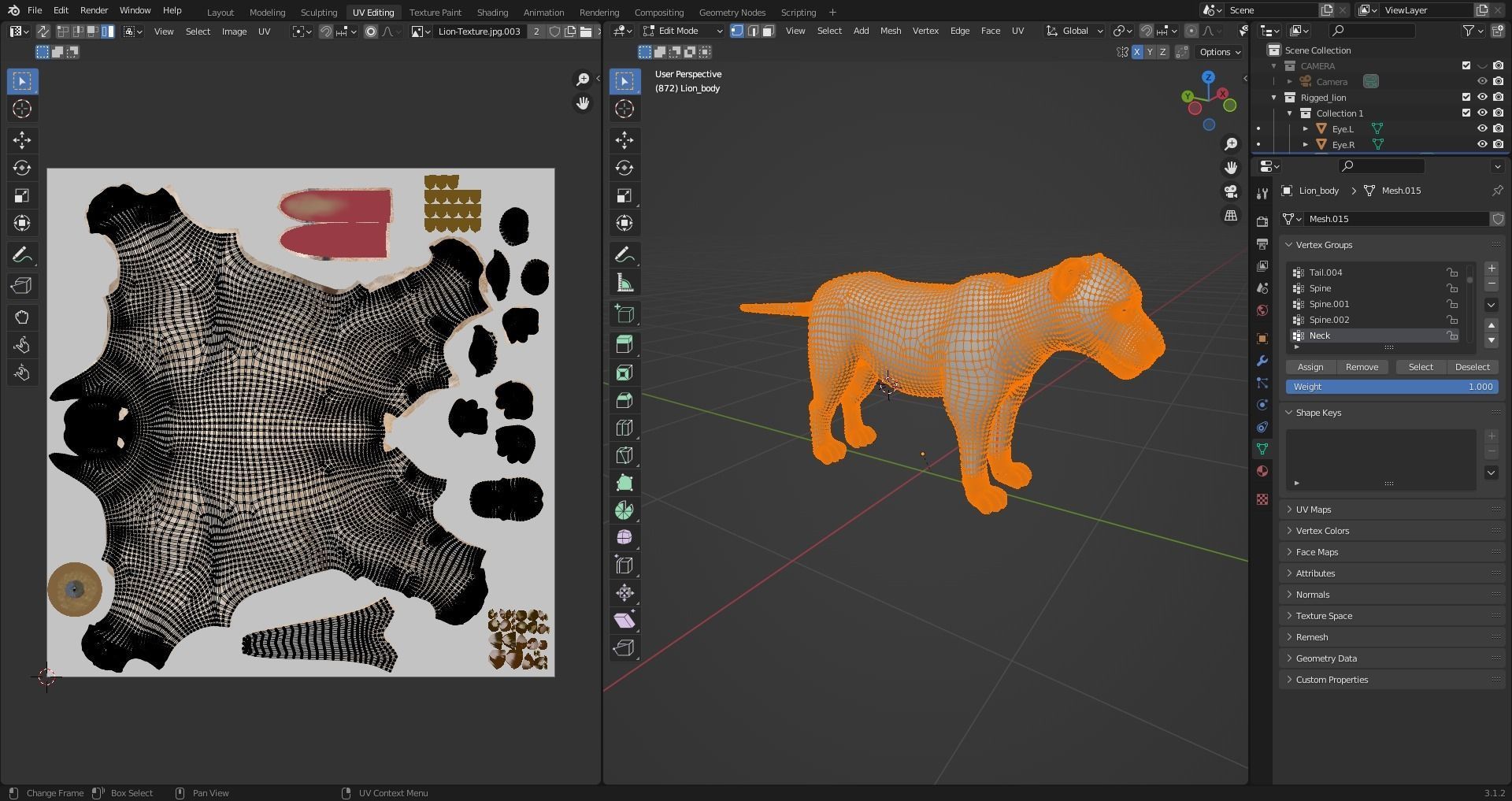1512x801 pixels.
Task: Select the UV editor Grab sculpt tool
Action: [x=22, y=317]
